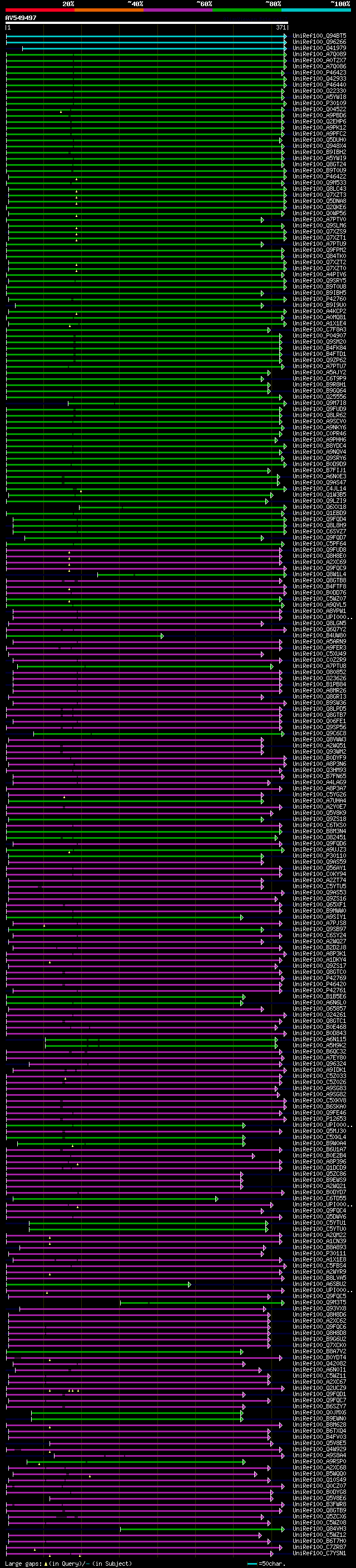Click the green ~80% identity legend segment

pos(247,10)
